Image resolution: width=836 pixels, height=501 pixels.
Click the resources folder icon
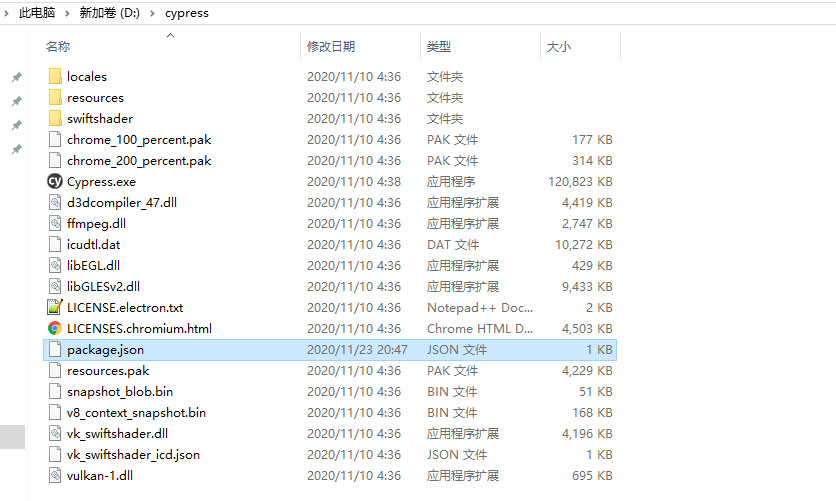55,98
